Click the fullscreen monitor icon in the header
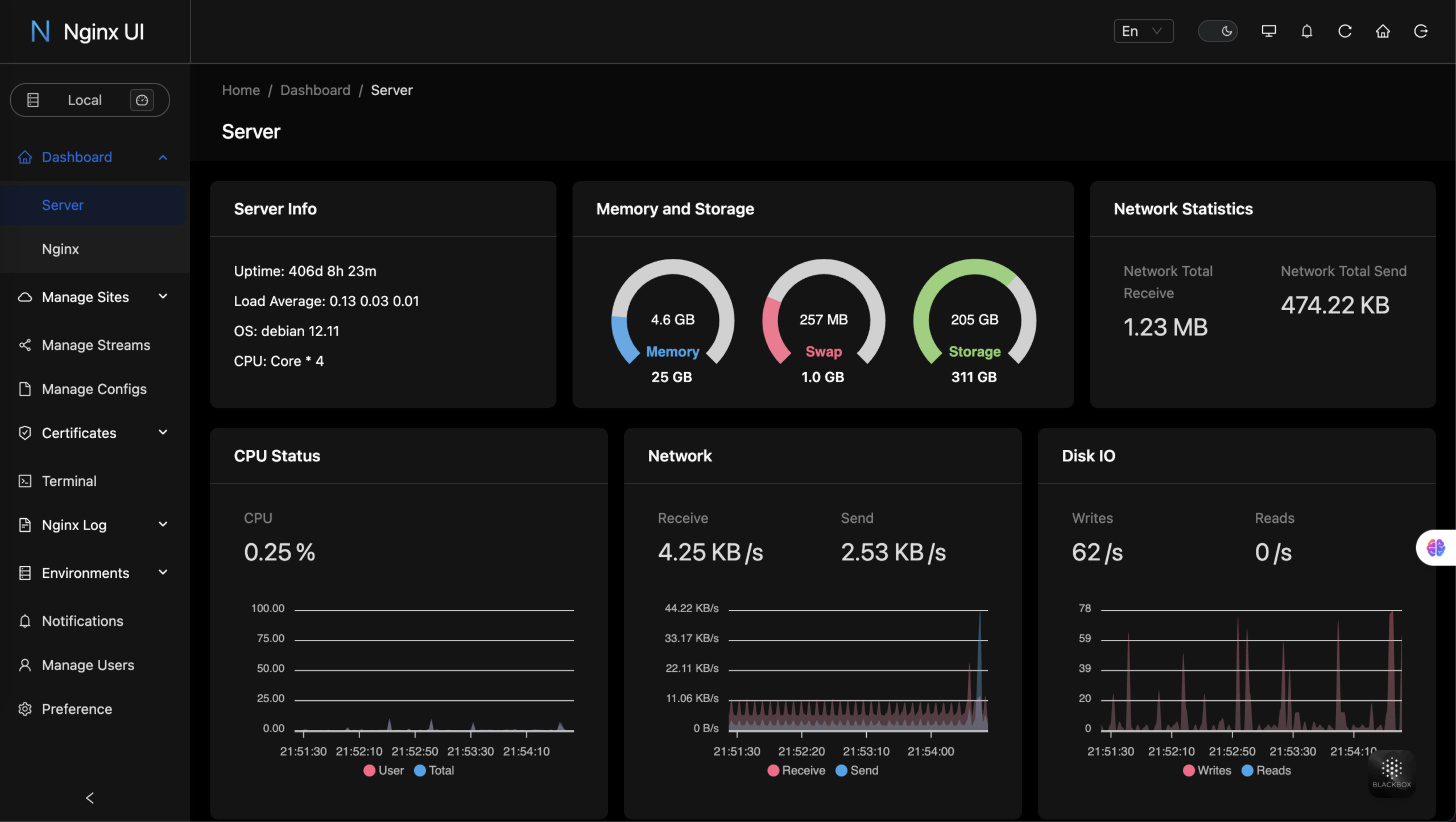The height and width of the screenshot is (822, 1456). coord(1269,31)
